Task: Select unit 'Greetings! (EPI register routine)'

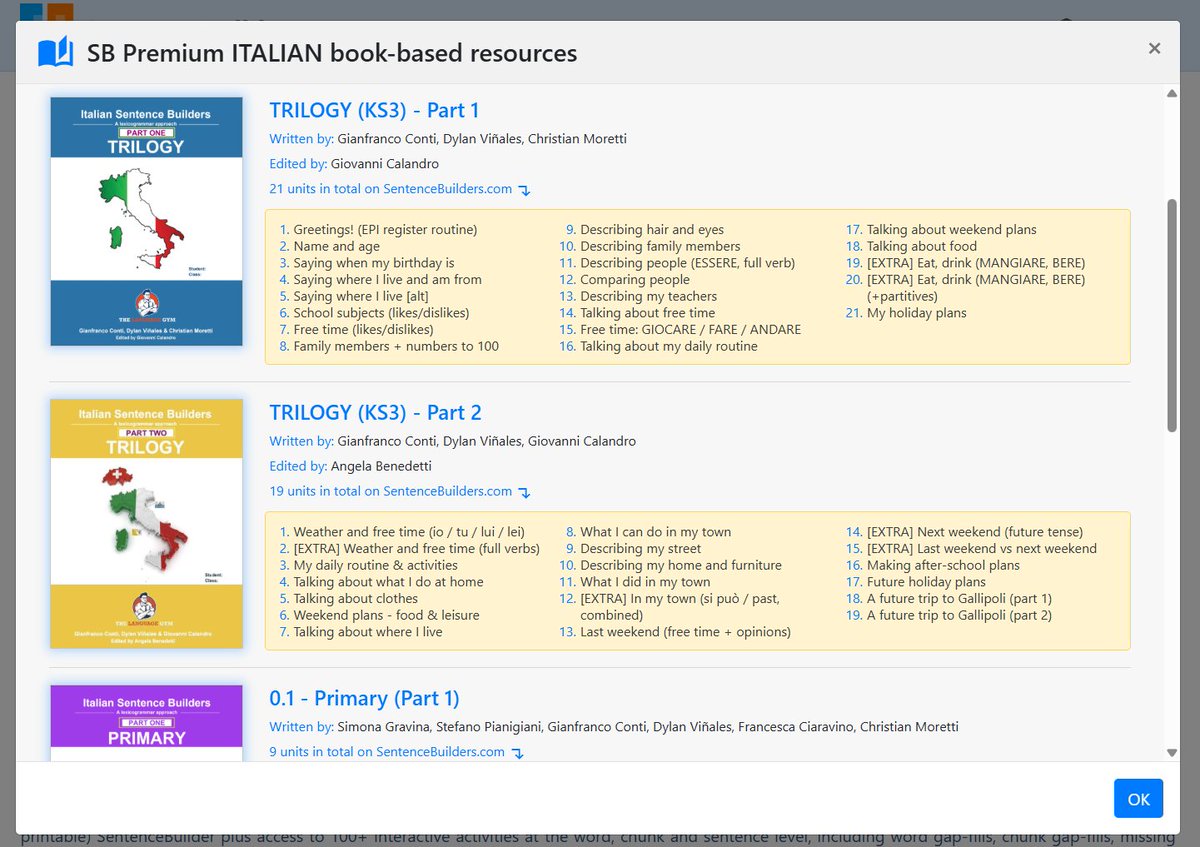Action: pyautogui.click(x=385, y=230)
